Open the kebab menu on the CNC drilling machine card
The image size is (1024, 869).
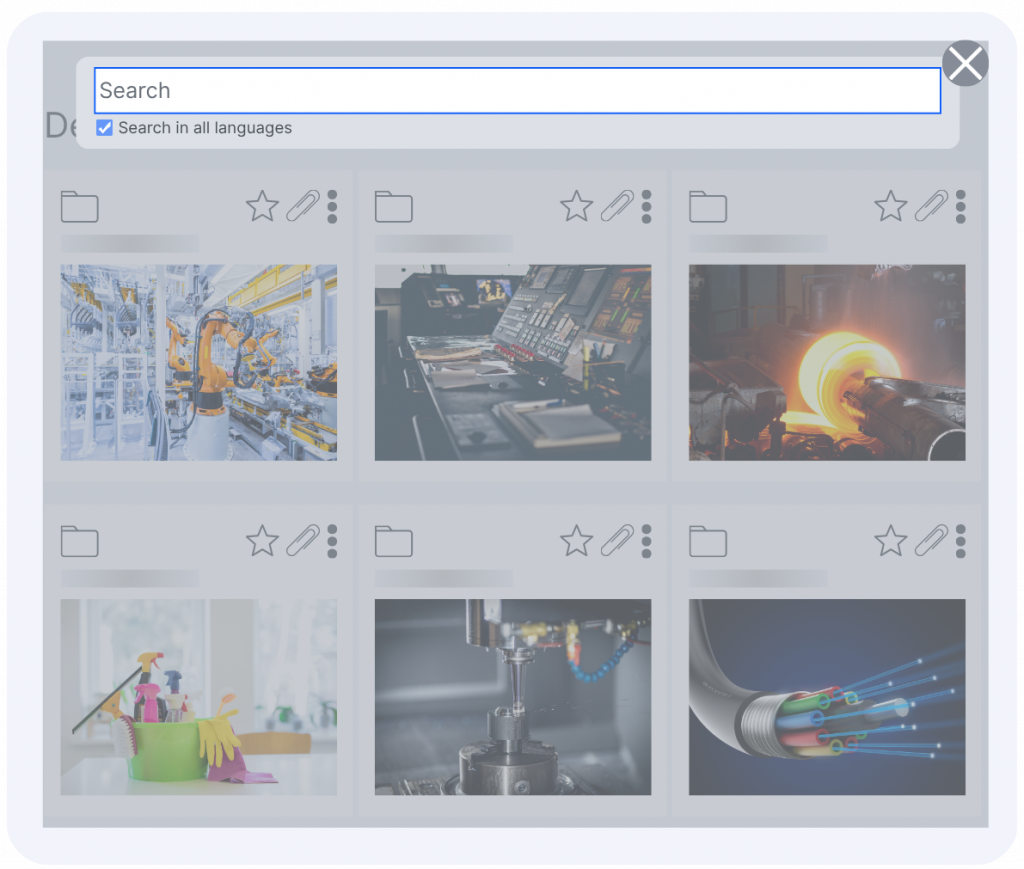pyautogui.click(x=646, y=541)
